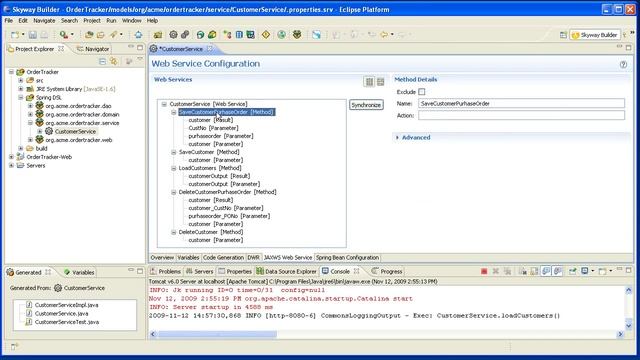
Task: Click the Display Selected Console monitor icon
Action: pyautogui.click(x=585, y=271)
